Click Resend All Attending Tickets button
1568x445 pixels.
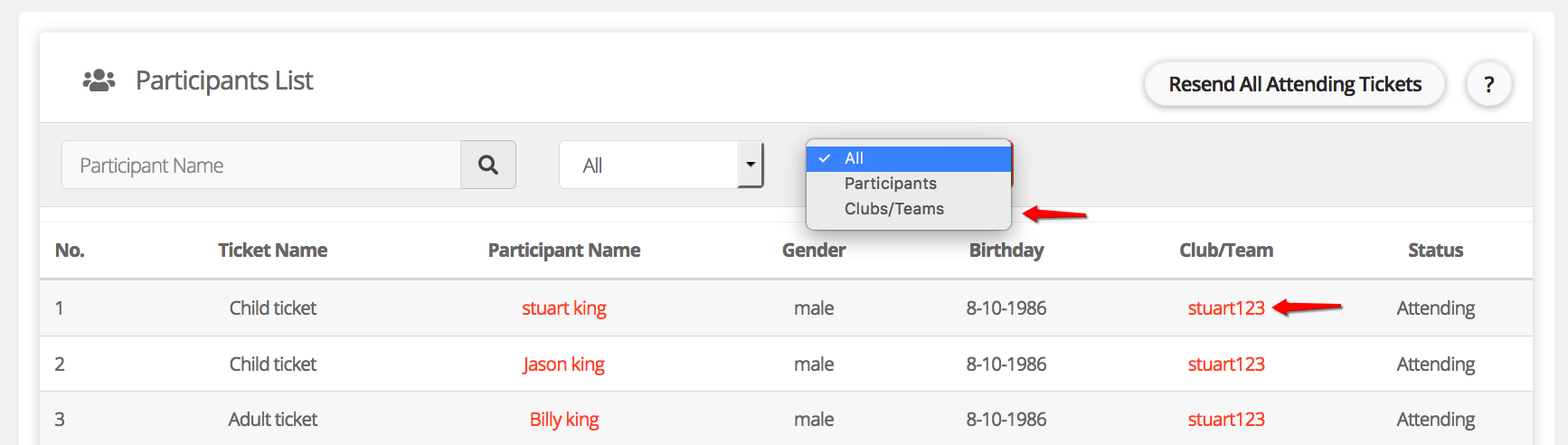point(1294,84)
